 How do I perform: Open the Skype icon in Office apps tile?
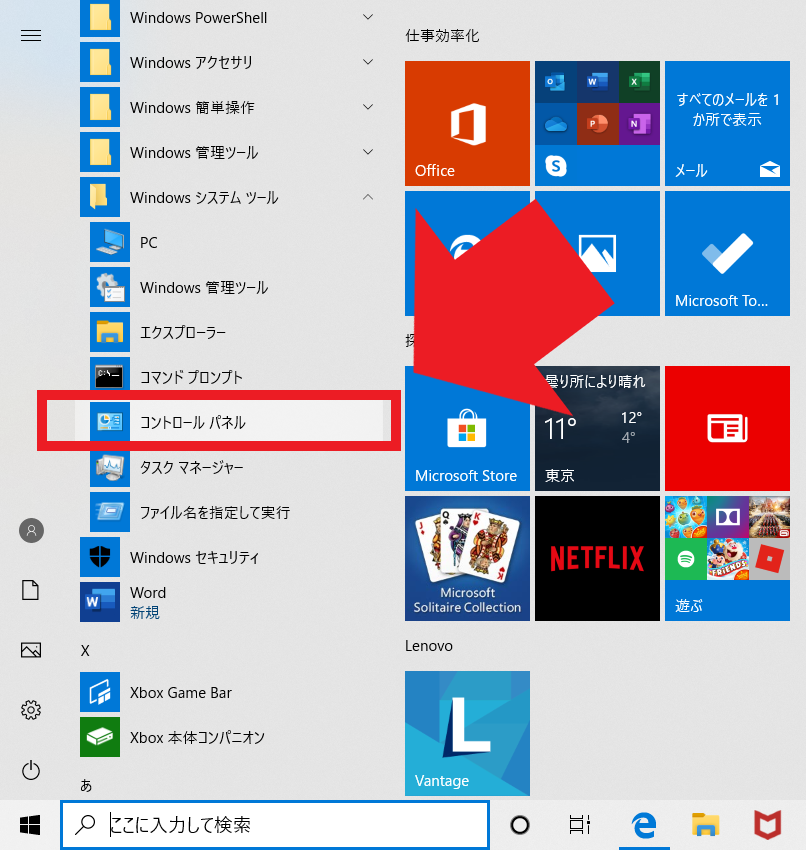556,166
